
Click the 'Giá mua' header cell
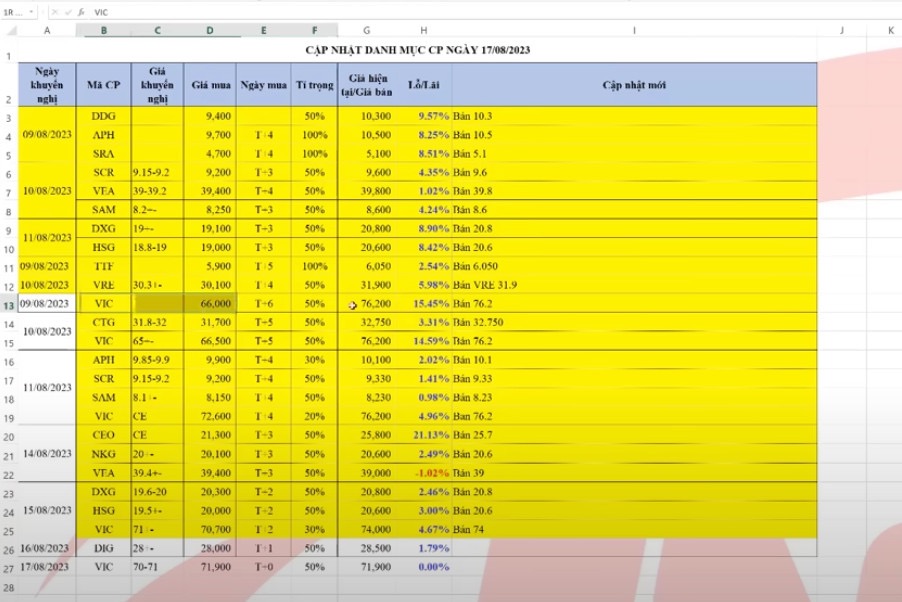tap(210, 85)
